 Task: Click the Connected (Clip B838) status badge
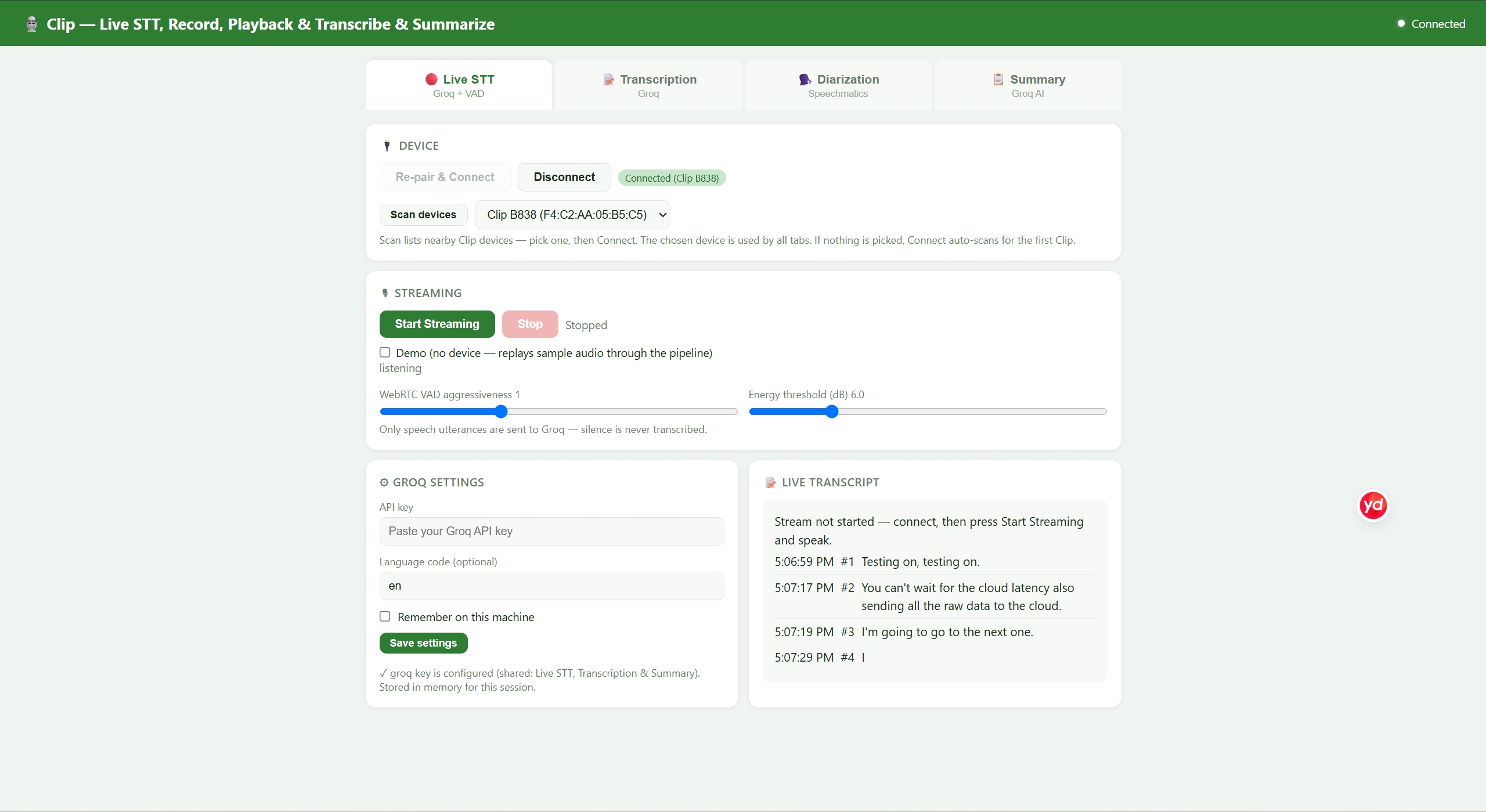pyautogui.click(x=672, y=178)
